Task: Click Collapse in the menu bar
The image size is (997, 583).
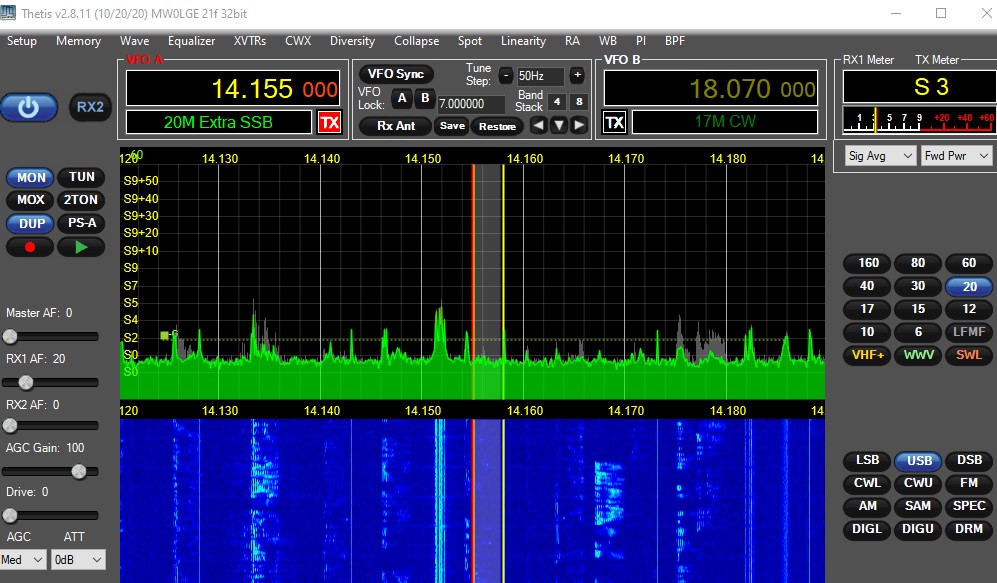Action: point(416,41)
